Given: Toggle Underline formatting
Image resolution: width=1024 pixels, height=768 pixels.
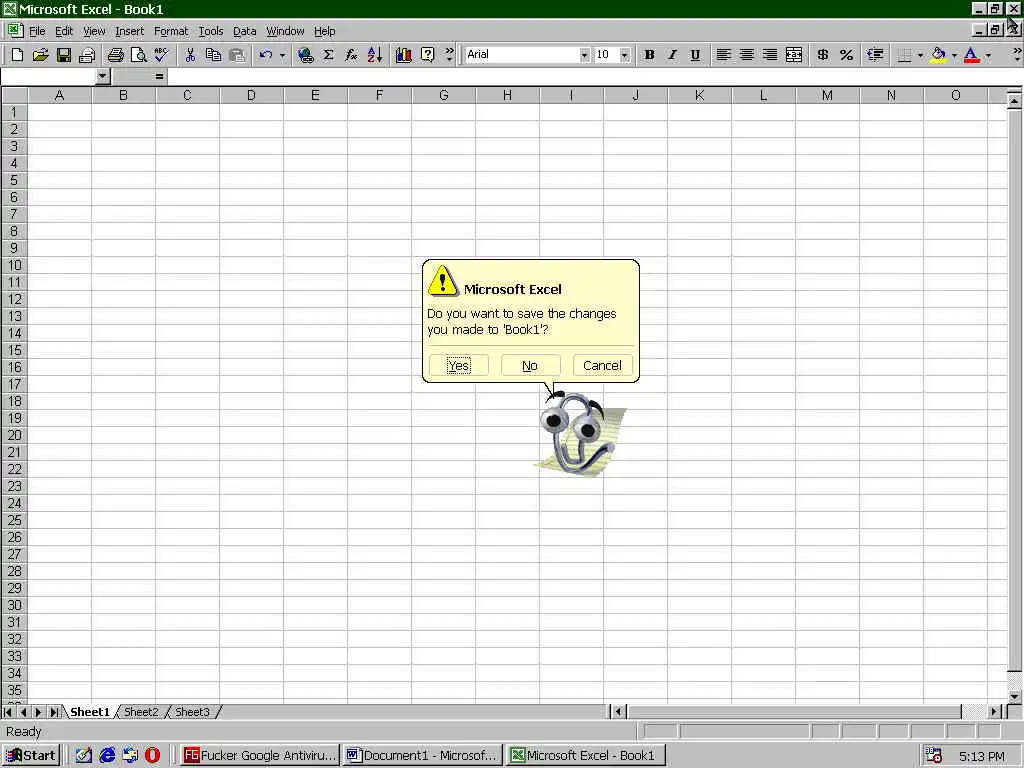Looking at the screenshot, I should coord(695,55).
